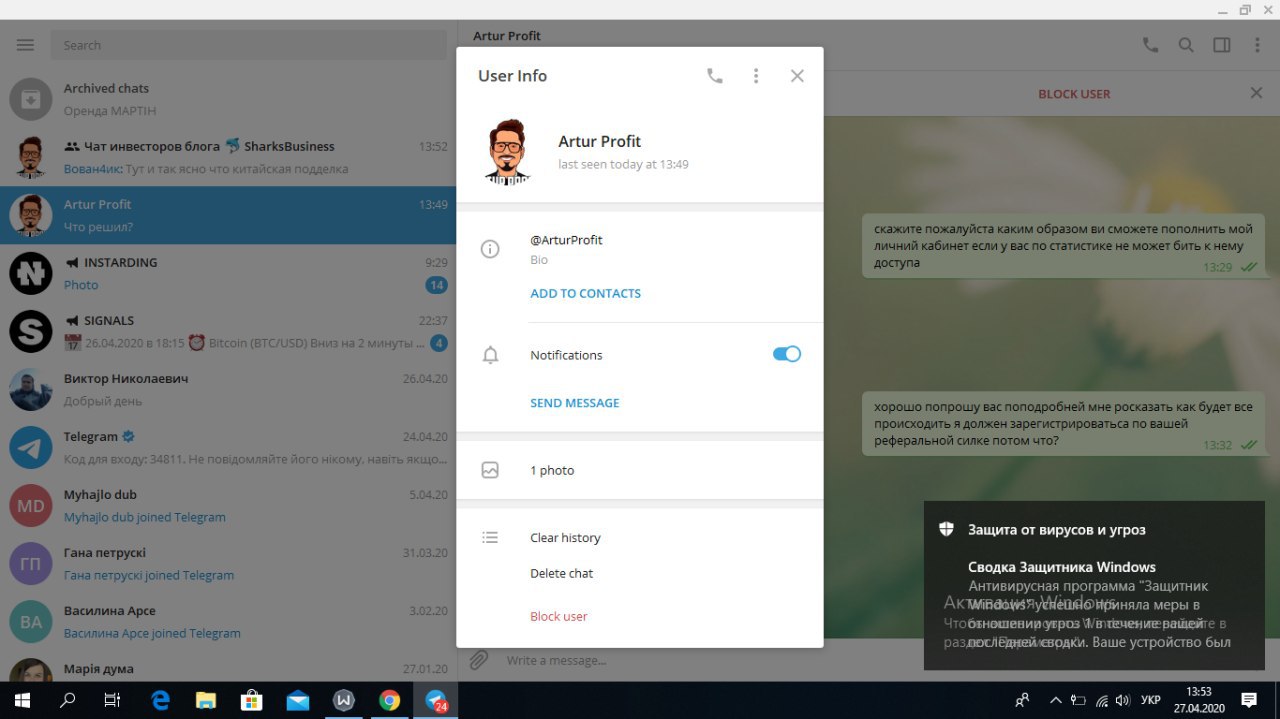The height and width of the screenshot is (719, 1280).
Task: Call Artur Profit from User Info phone icon
Action: point(714,76)
